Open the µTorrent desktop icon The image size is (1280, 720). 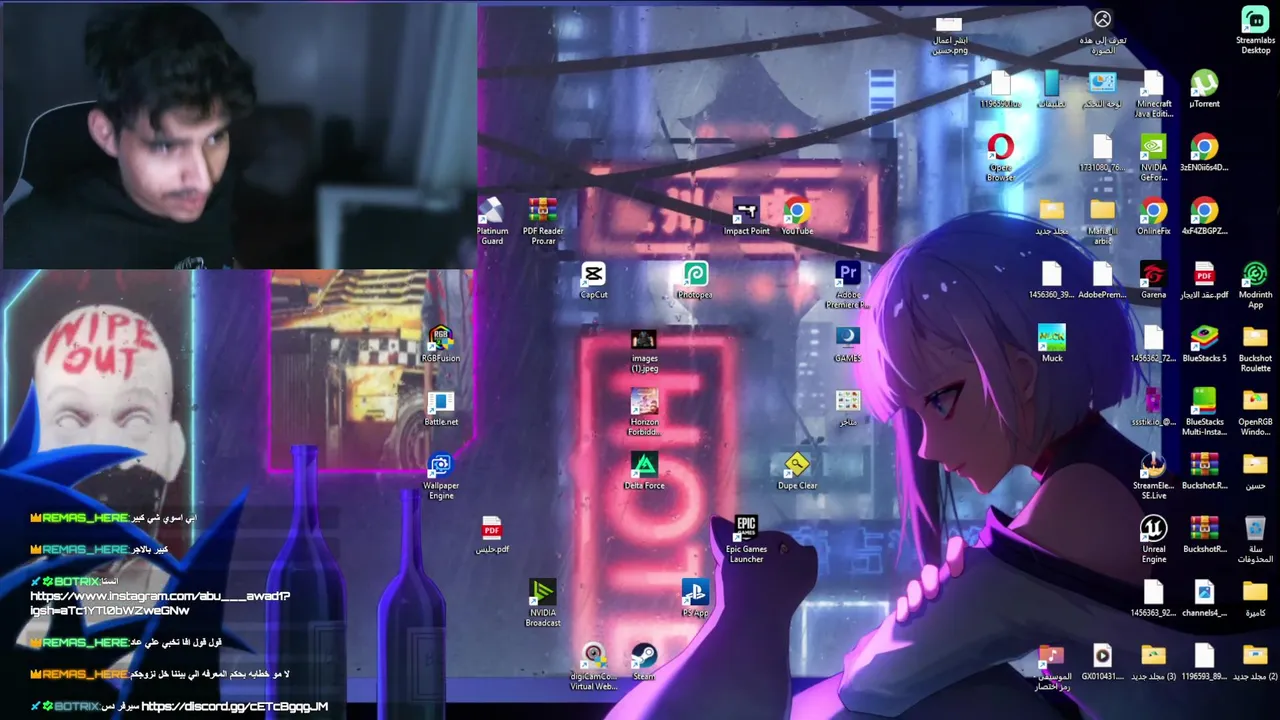1204,89
